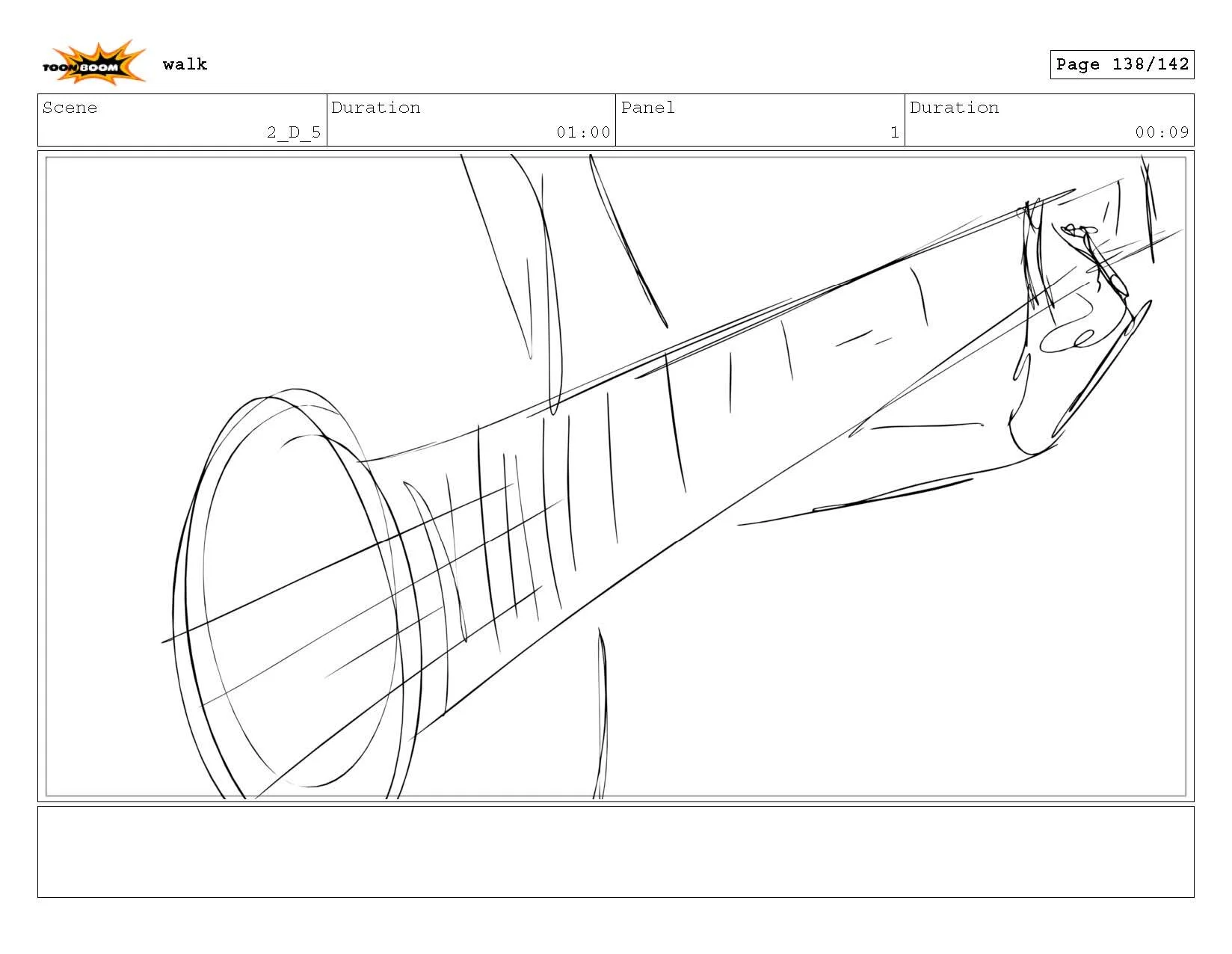The height and width of the screenshot is (954, 1232).
Task: Click the Scene header cell
Action: coord(71,108)
